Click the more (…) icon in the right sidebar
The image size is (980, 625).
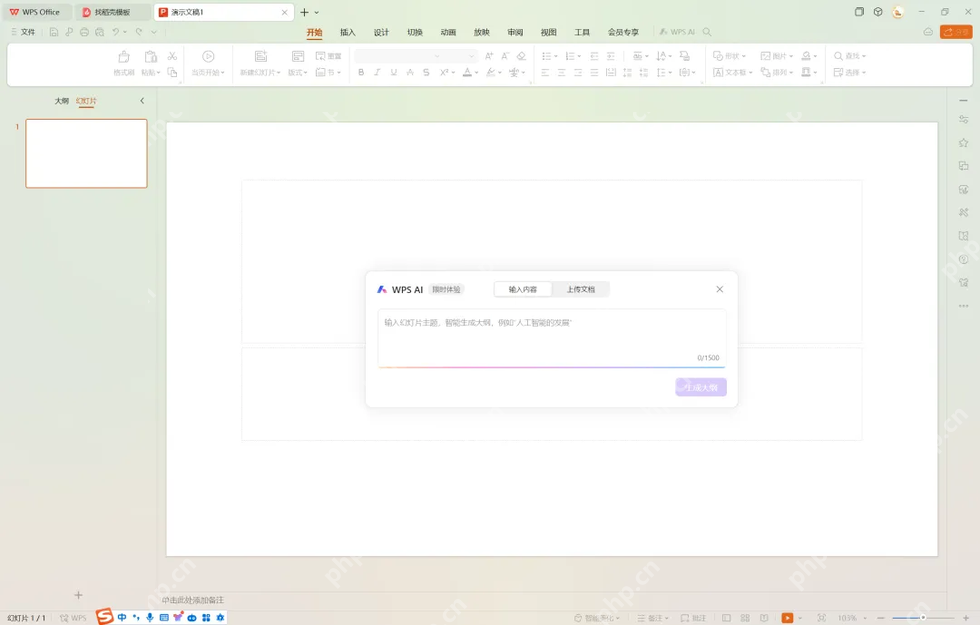click(x=963, y=306)
